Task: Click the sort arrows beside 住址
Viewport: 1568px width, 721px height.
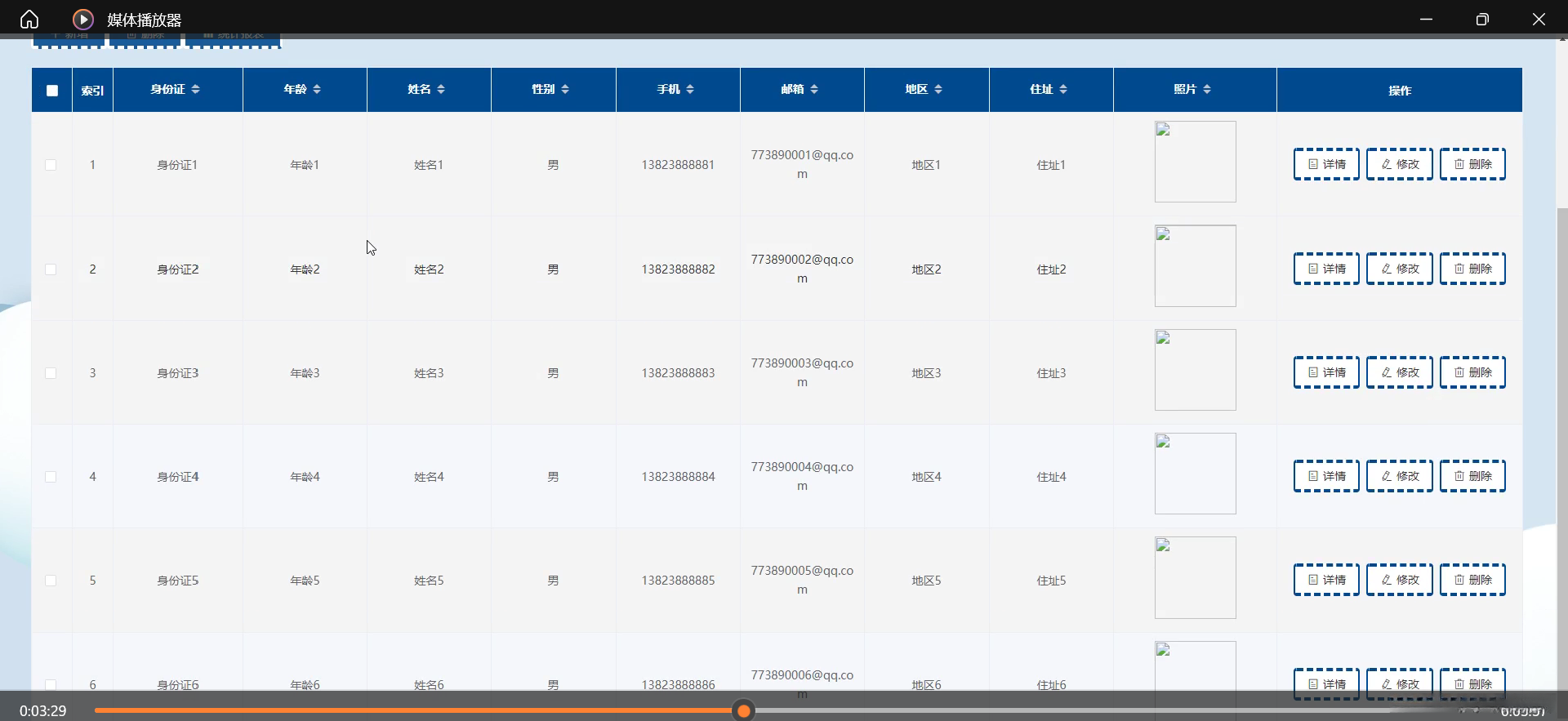Action: 1063,89
